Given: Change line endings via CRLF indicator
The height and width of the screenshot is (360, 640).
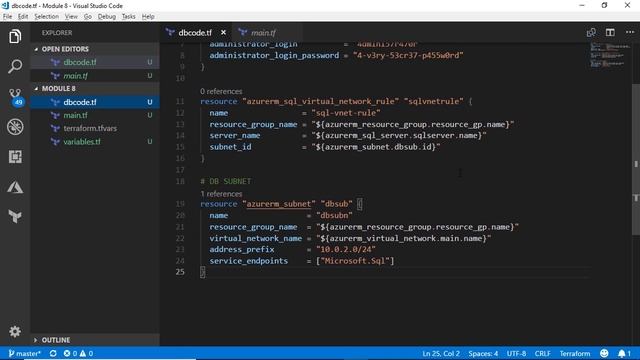Looking at the screenshot, I should click(x=542, y=353).
